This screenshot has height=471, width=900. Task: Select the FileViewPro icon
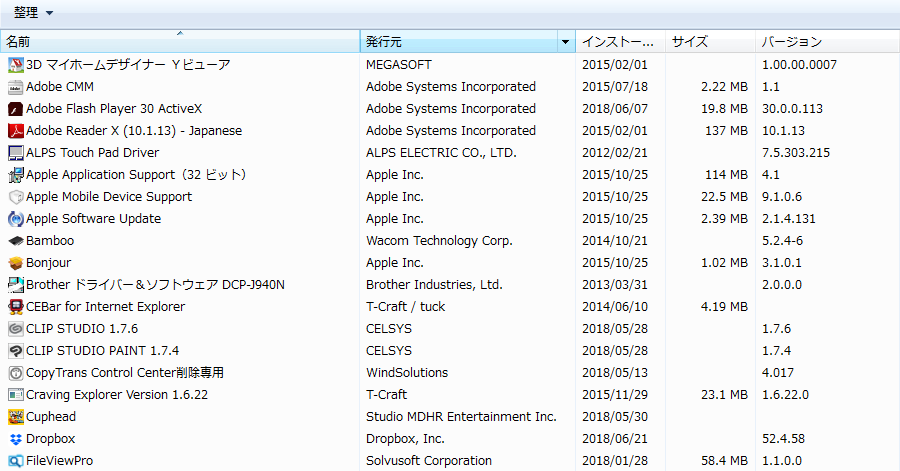(x=15, y=461)
